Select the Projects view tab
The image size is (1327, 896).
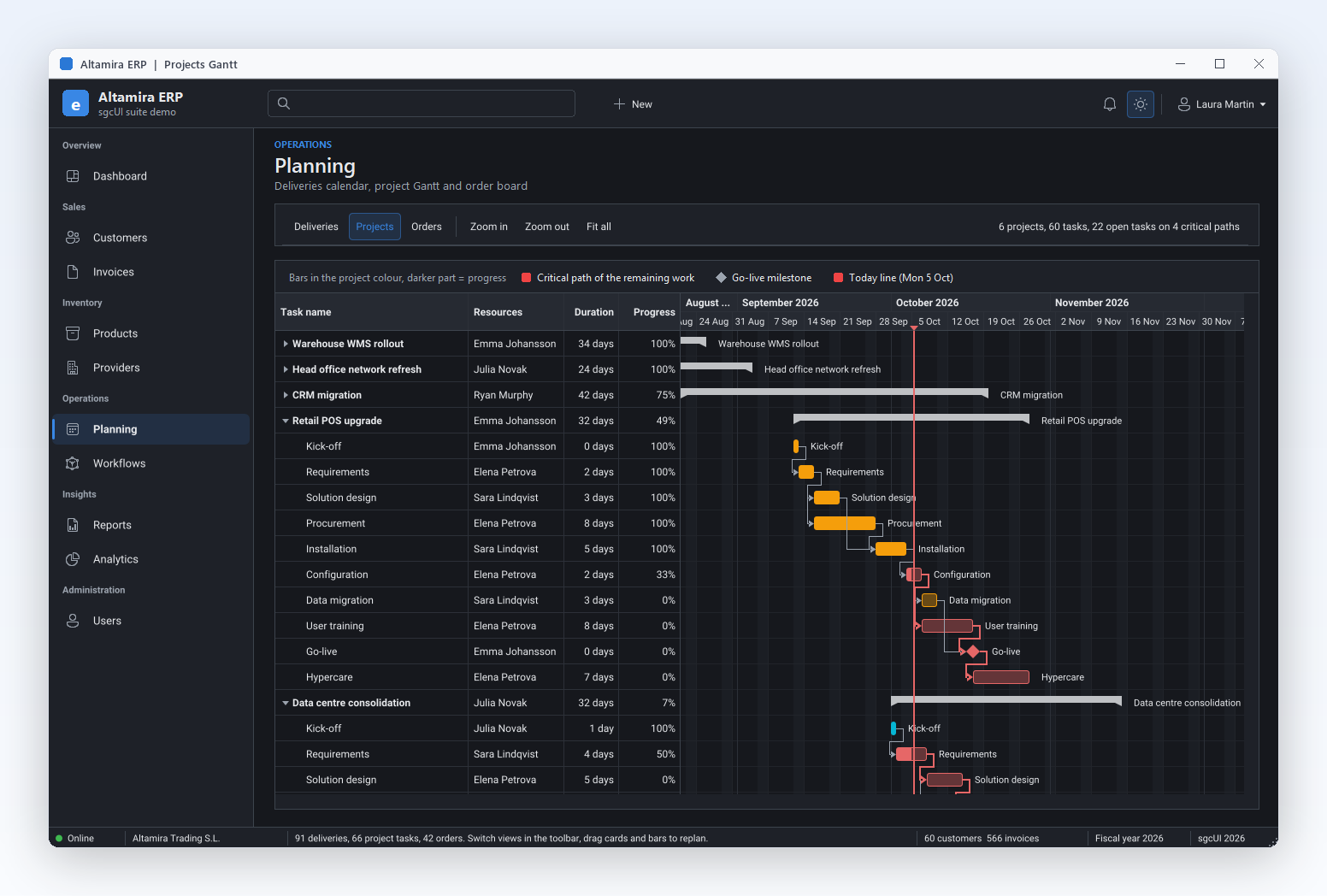pos(375,227)
